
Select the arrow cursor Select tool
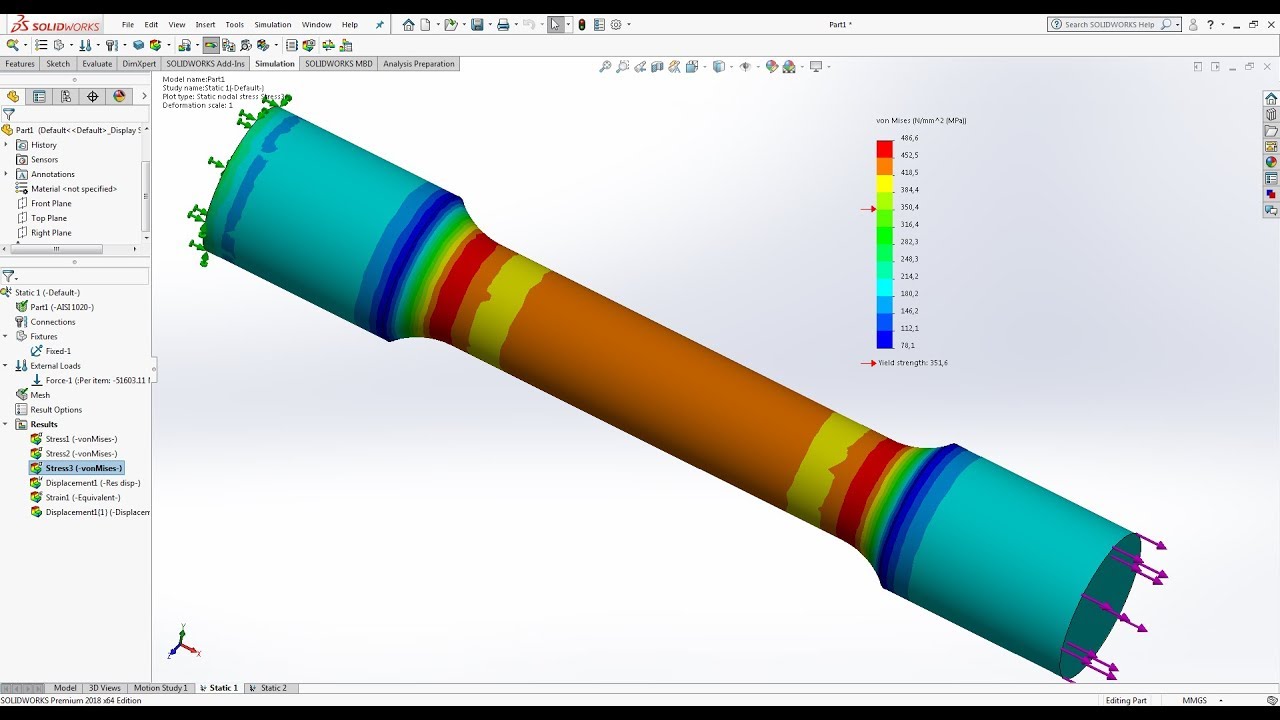(x=555, y=24)
